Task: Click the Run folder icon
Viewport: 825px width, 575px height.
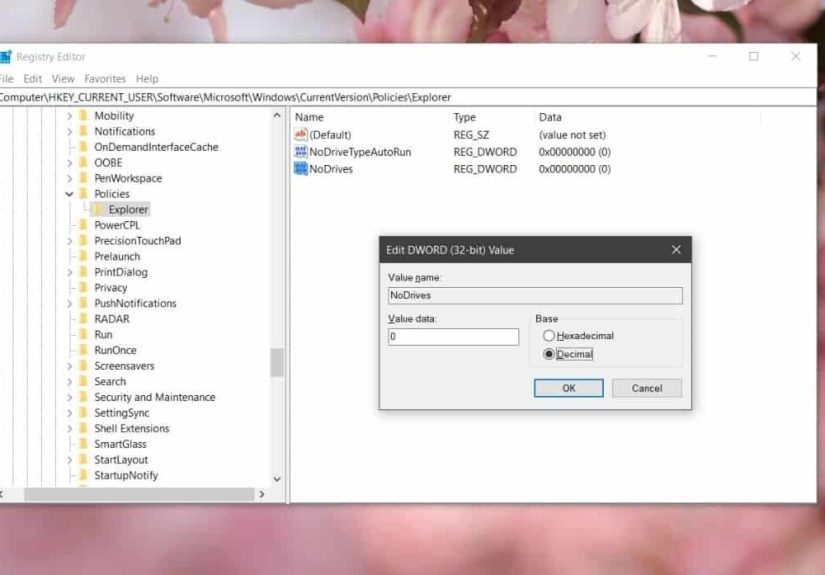Action: coord(83,335)
